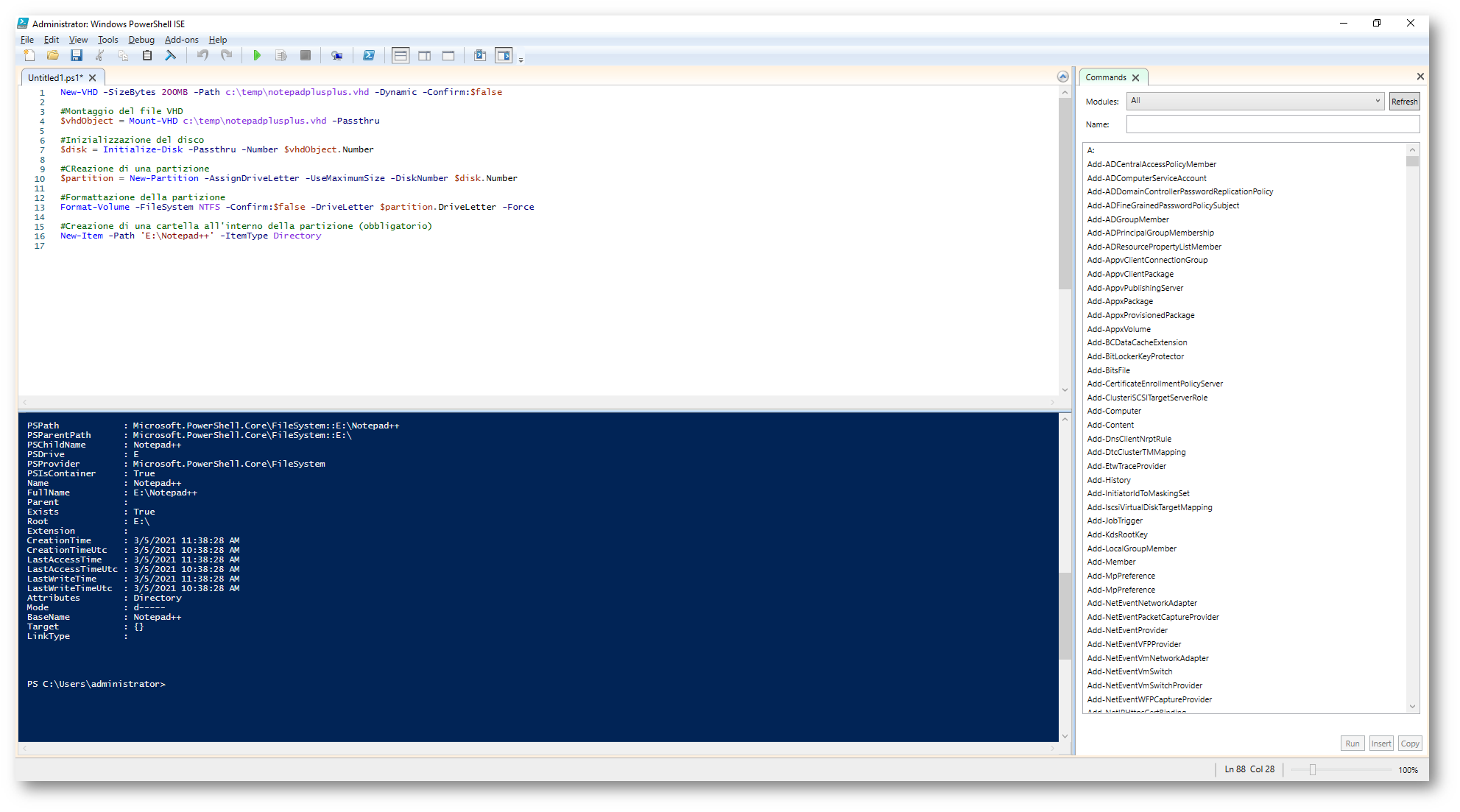Click the commands list scrollbar down arrow
Image resolution: width=1460 pixels, height=812 pixels.
point(1412,707)
